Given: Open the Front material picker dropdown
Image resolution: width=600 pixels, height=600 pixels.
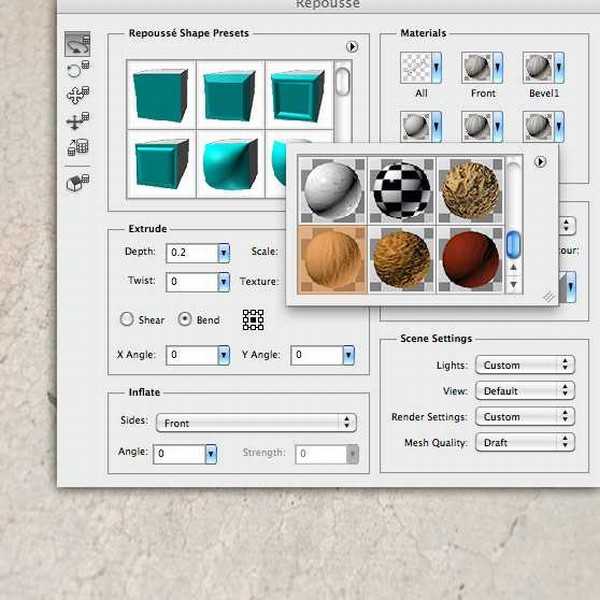Looking at the screenshot, I should (496, 68).
